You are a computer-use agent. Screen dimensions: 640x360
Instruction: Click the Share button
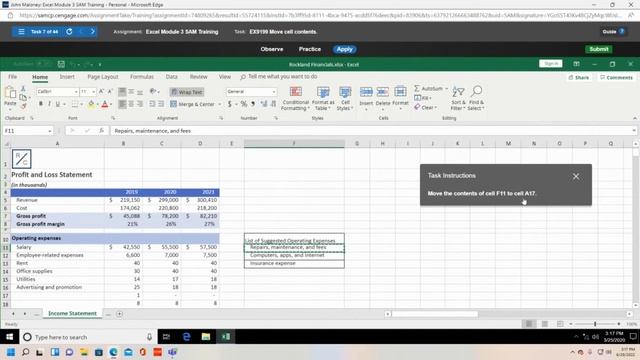[x=578, y=78]
